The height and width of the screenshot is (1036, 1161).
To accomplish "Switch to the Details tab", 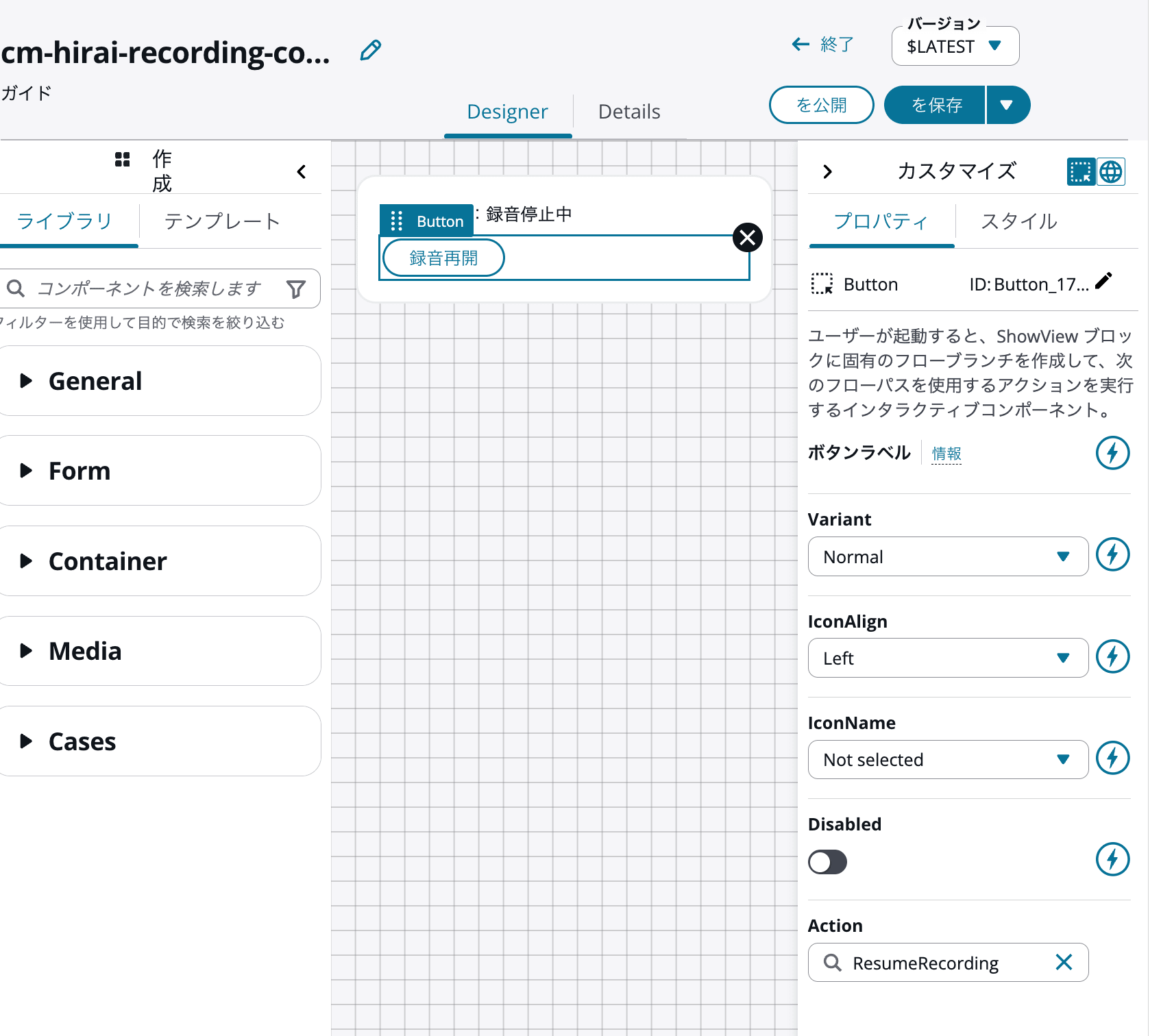I will (x=629, y=112).
